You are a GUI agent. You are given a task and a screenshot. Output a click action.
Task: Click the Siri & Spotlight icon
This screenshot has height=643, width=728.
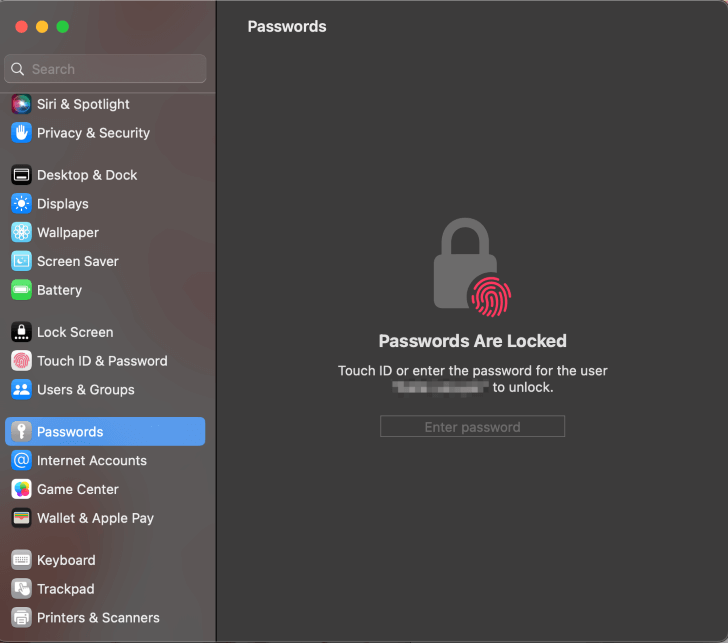(x=21, y=104)
